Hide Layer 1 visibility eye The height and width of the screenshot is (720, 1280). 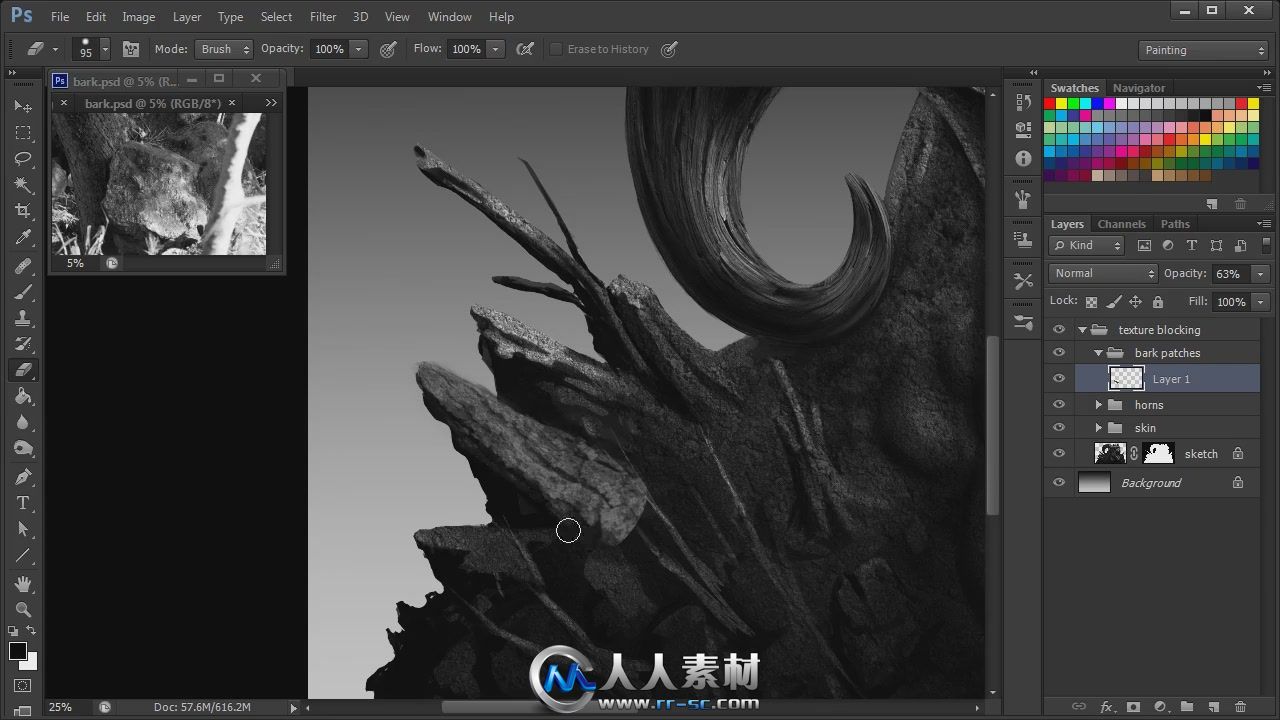click(1059, 379)
